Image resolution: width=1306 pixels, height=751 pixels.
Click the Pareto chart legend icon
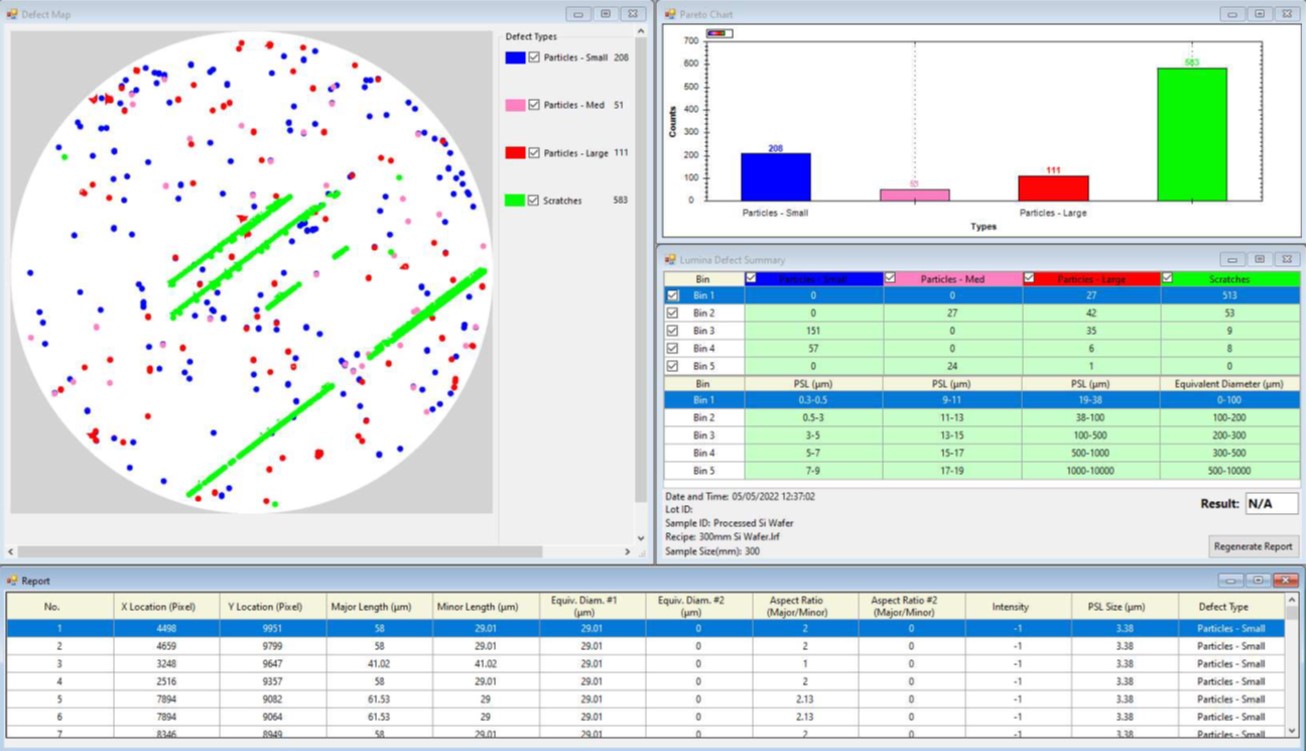coord(719,34)
